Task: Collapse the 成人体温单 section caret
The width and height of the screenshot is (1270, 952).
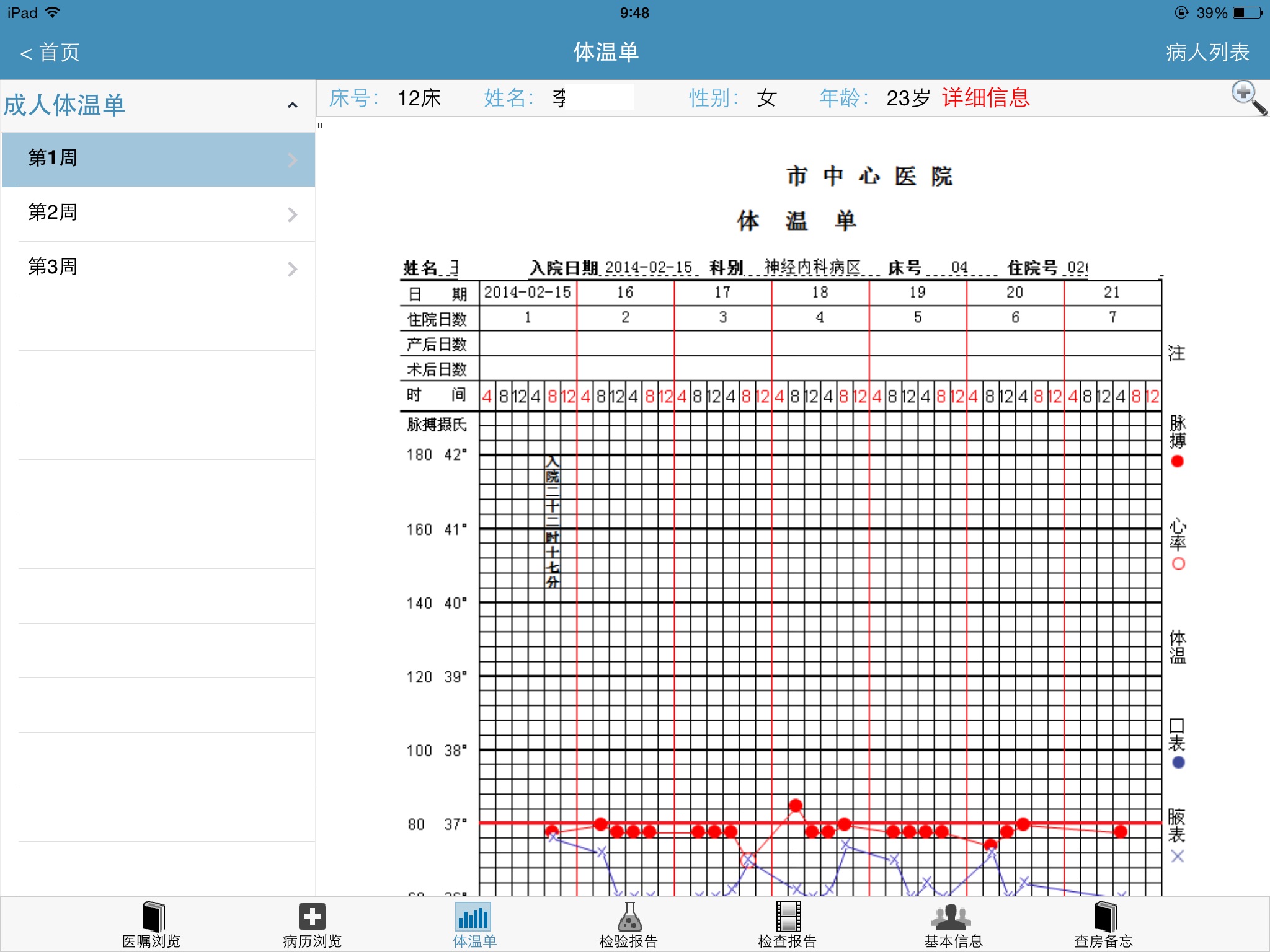Action: pyautogui.click(x=293, y=105)
